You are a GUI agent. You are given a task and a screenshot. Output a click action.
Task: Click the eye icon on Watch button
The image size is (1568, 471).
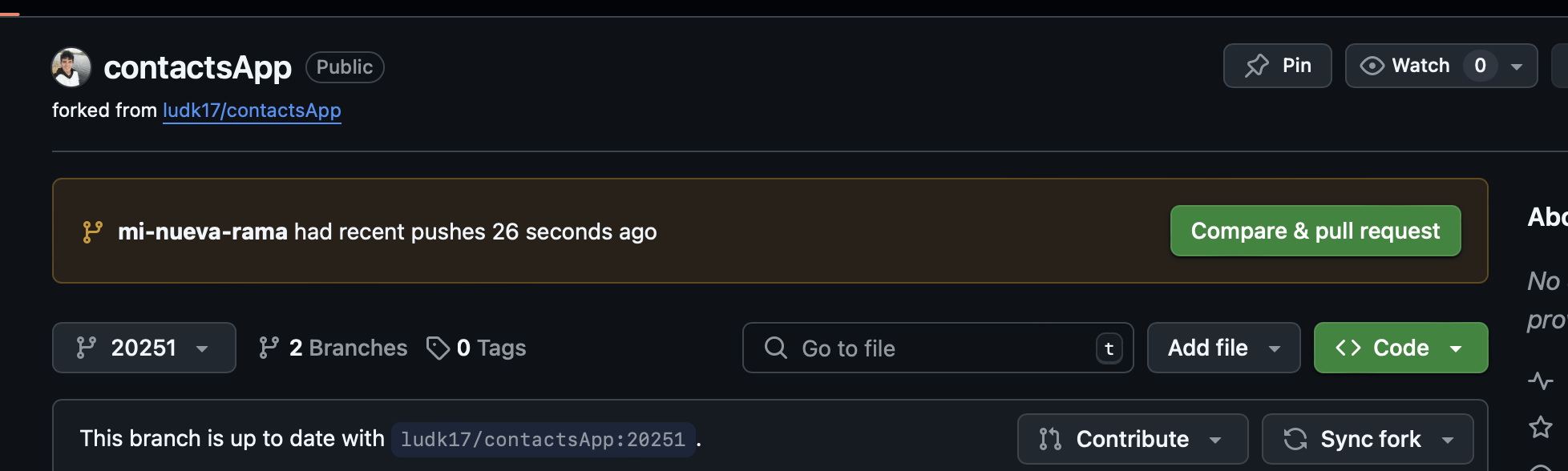1372,66
